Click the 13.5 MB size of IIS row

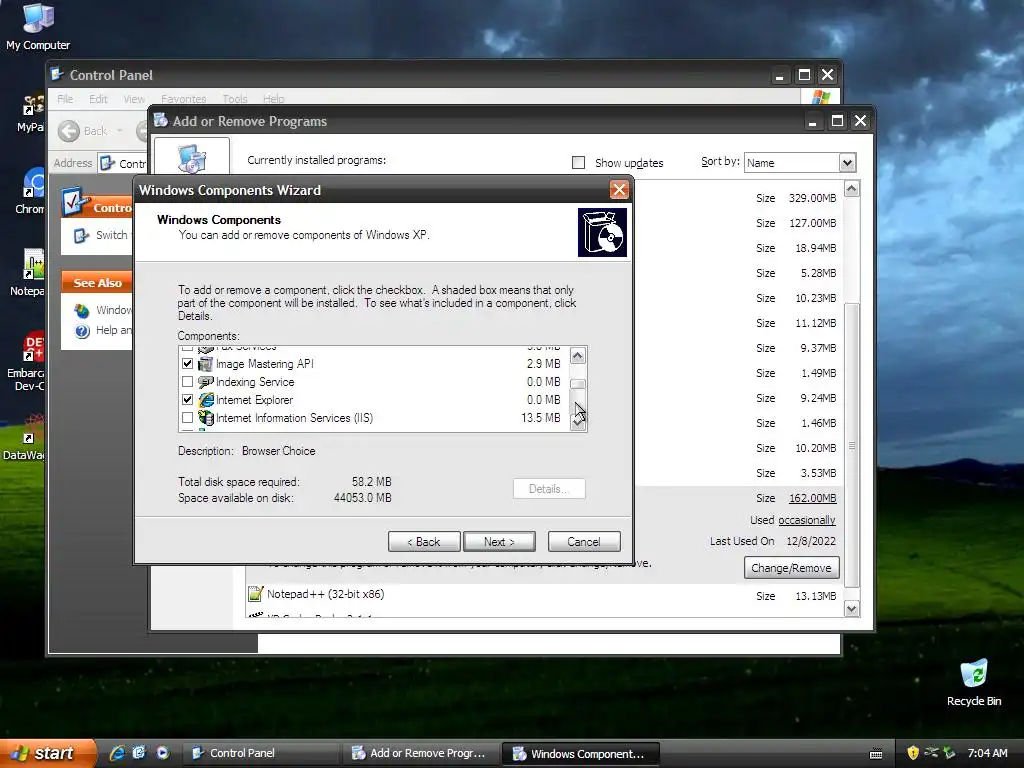(541, 418)
